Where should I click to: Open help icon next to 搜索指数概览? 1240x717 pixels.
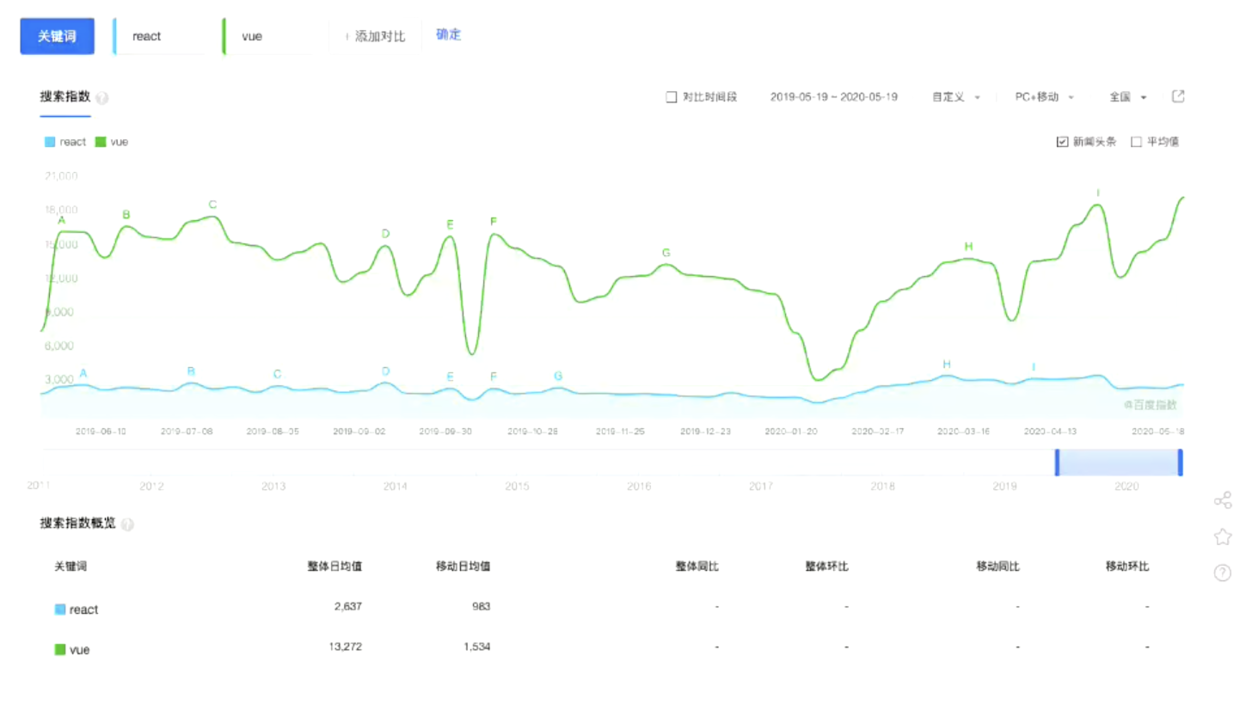[127, 525]
